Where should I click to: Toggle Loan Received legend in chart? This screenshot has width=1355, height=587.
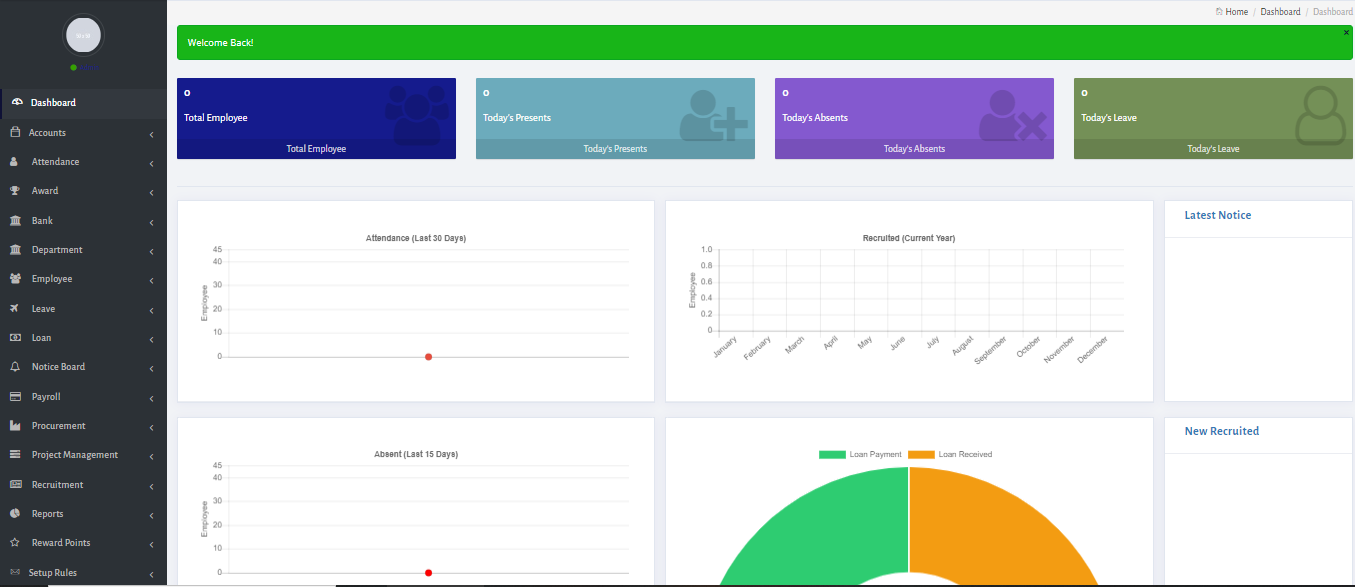(950, 455)
